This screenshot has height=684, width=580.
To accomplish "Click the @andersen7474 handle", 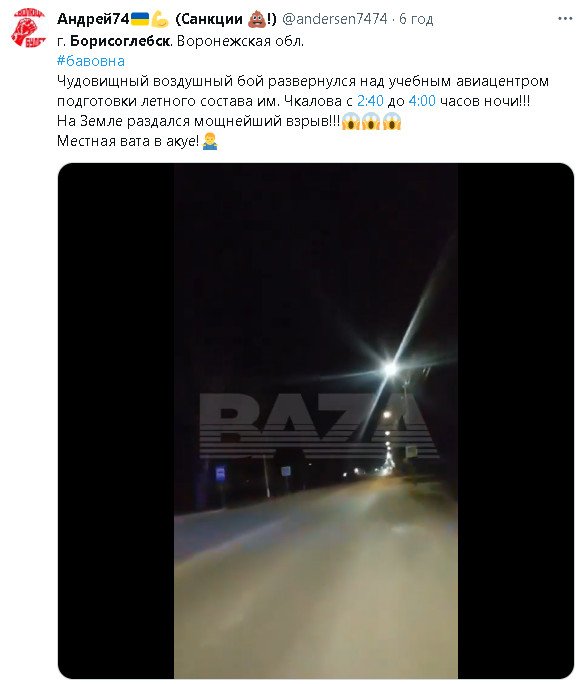I will coord(334,19).
